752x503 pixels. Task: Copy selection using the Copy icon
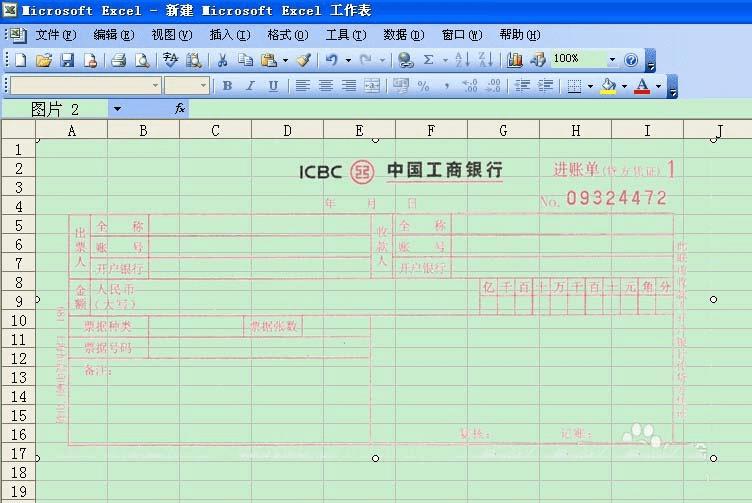click(x=246, y=60)
